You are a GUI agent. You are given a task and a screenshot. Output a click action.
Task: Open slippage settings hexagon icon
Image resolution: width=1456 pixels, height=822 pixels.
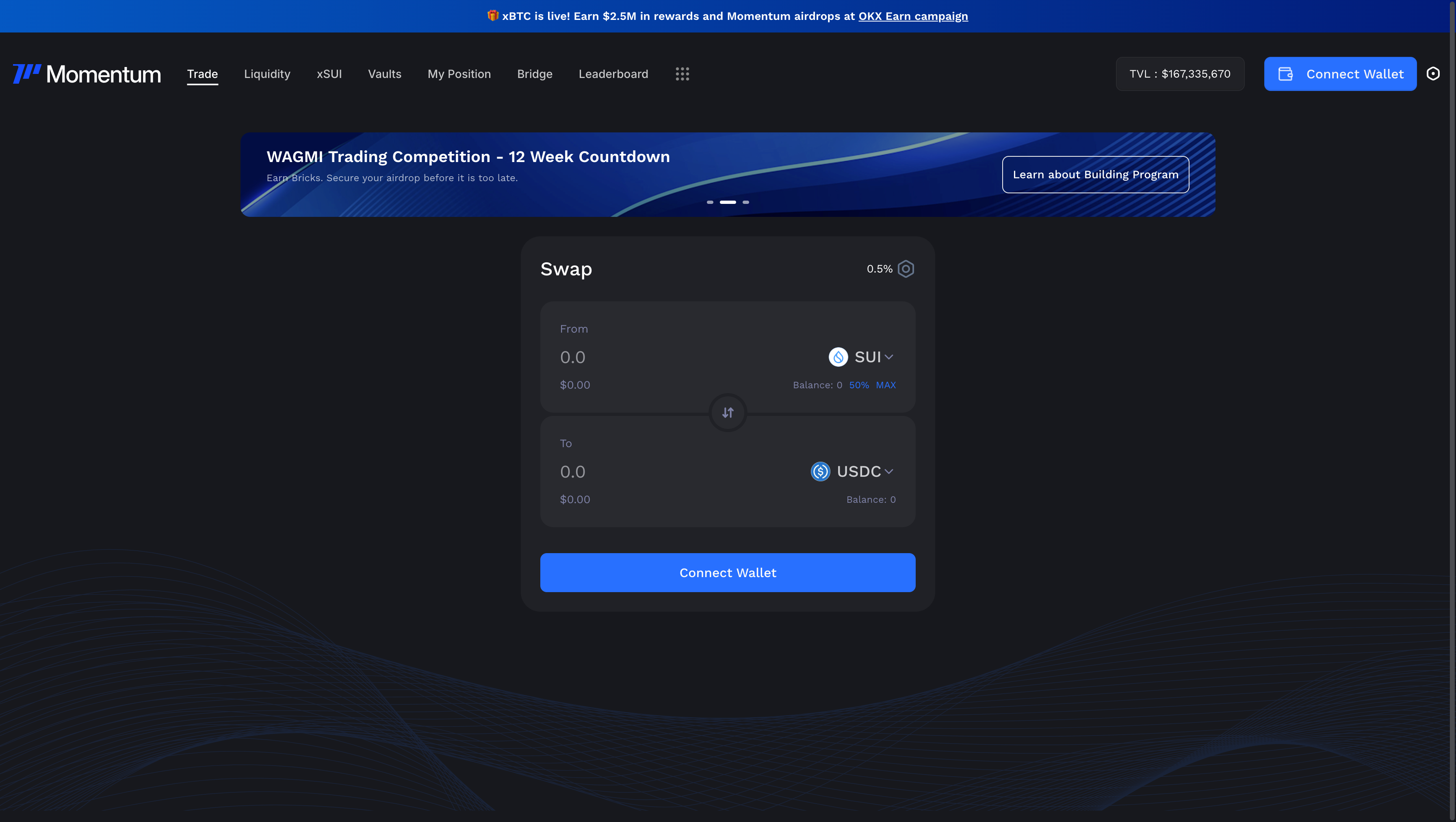coord(906,269)
